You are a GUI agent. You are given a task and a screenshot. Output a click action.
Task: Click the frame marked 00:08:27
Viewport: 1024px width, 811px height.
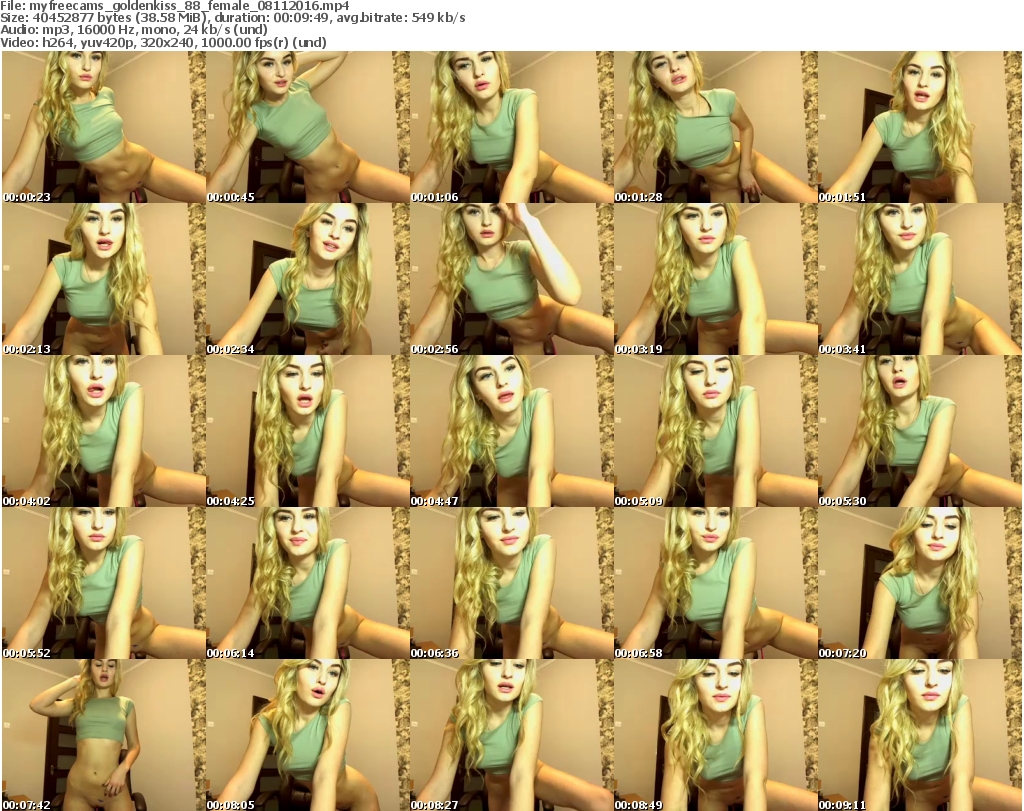(x=511, y=735)
